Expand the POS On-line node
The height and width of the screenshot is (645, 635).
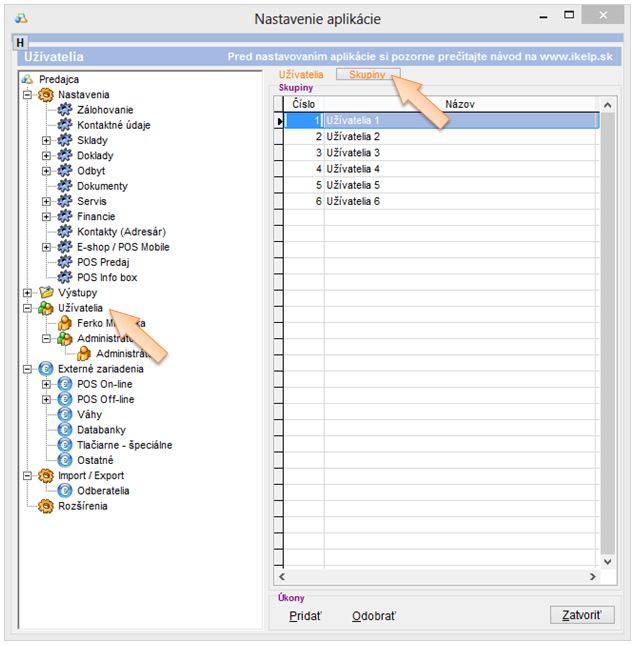pyautogui.click(x=46, y=384)
